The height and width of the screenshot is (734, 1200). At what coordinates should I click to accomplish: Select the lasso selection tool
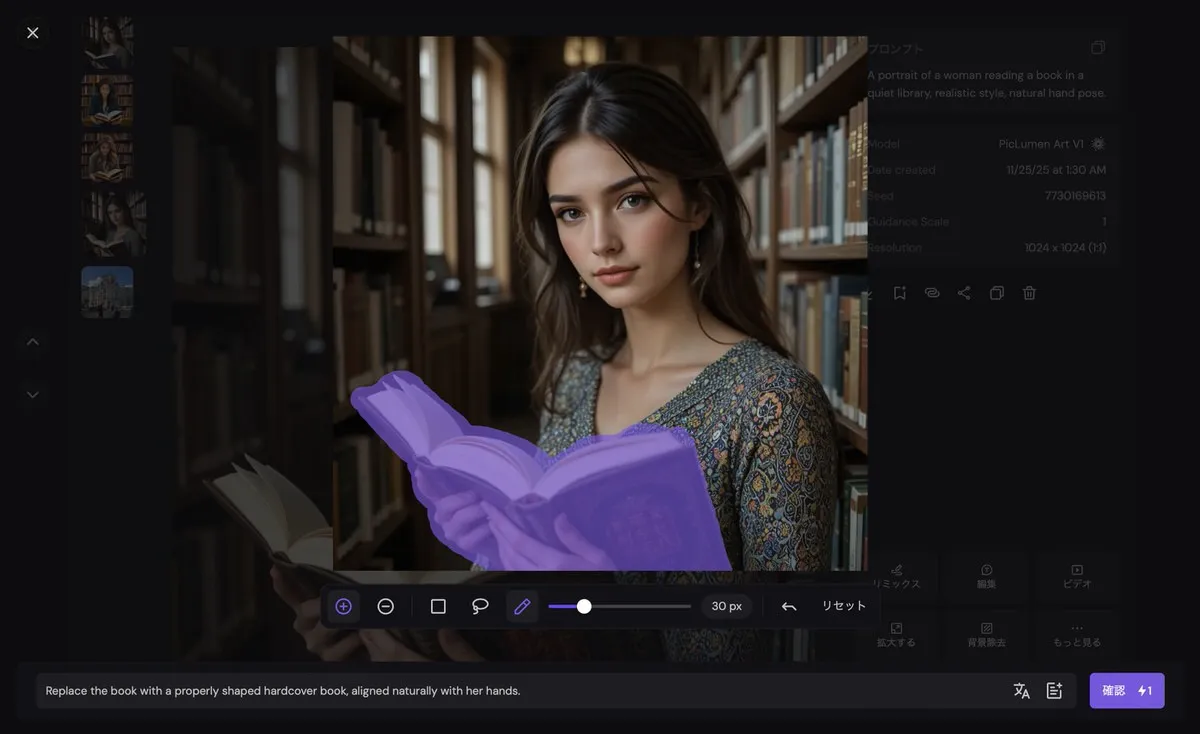[x=480, y=606]
